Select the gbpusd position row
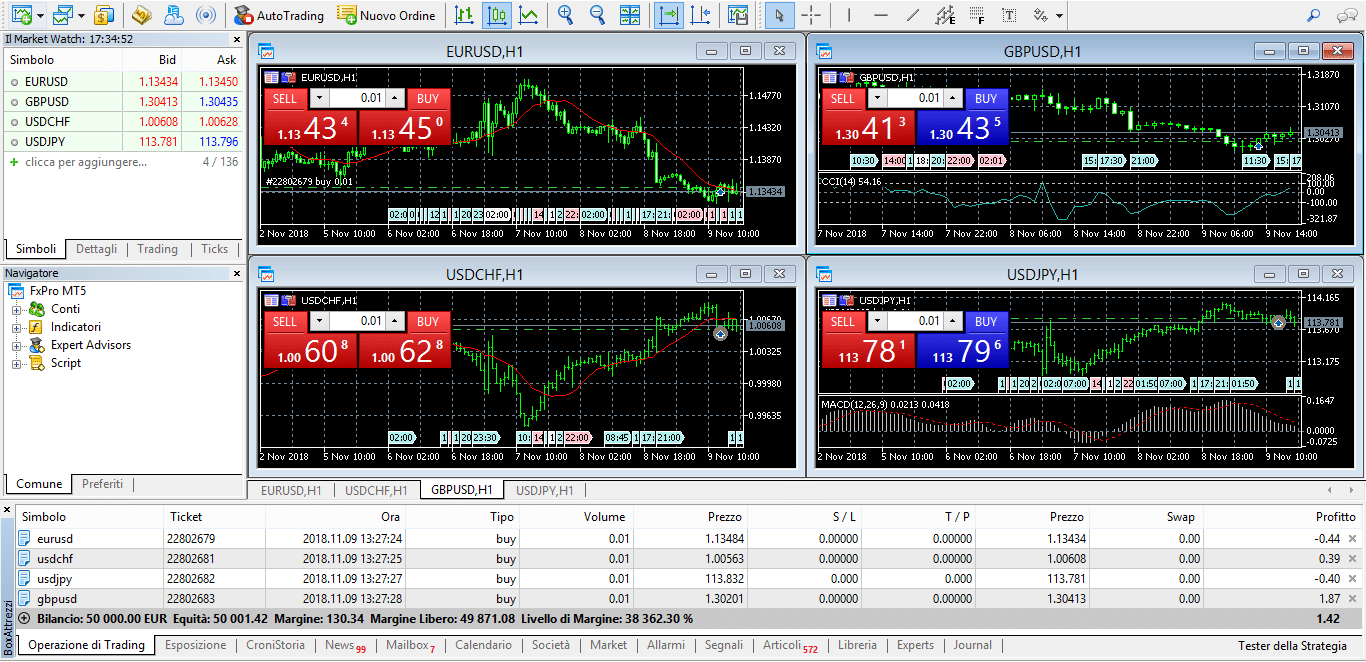 [x=689, y=599]
